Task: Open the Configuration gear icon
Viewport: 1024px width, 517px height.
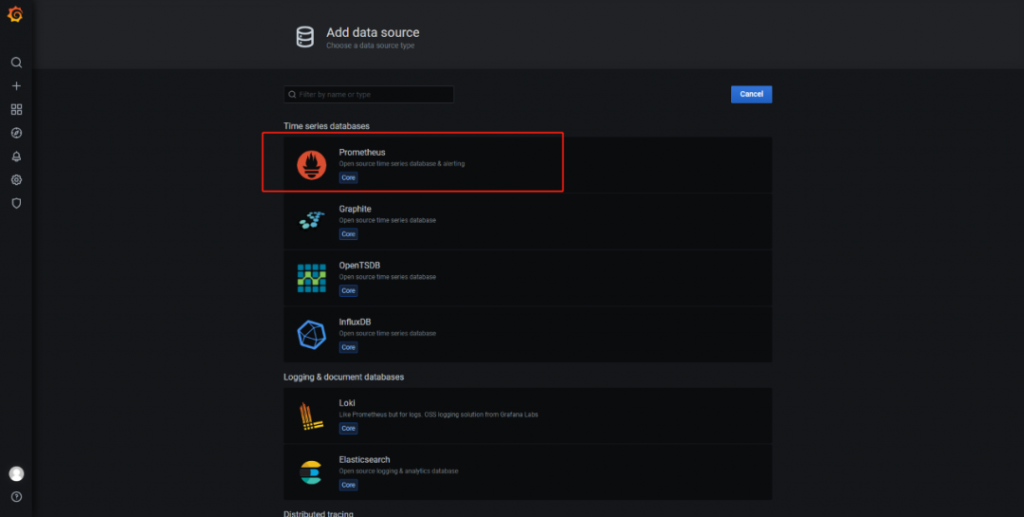Action: pos(16,180)
